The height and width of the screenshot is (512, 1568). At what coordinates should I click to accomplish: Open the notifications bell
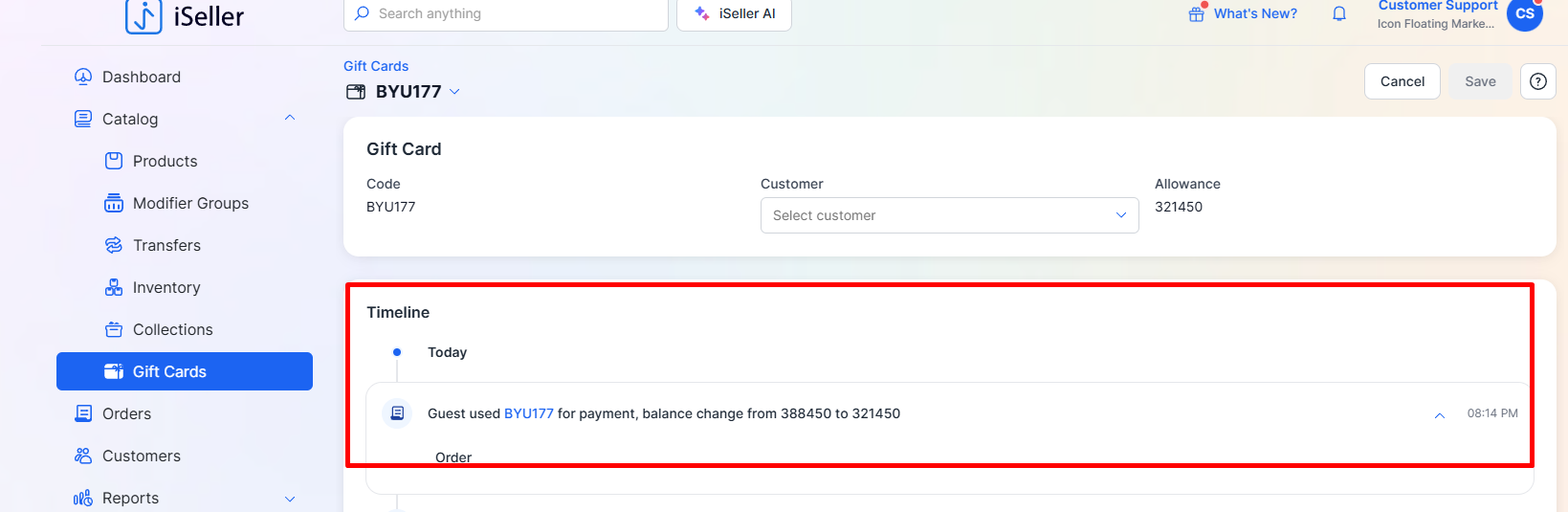point(1339,13)
